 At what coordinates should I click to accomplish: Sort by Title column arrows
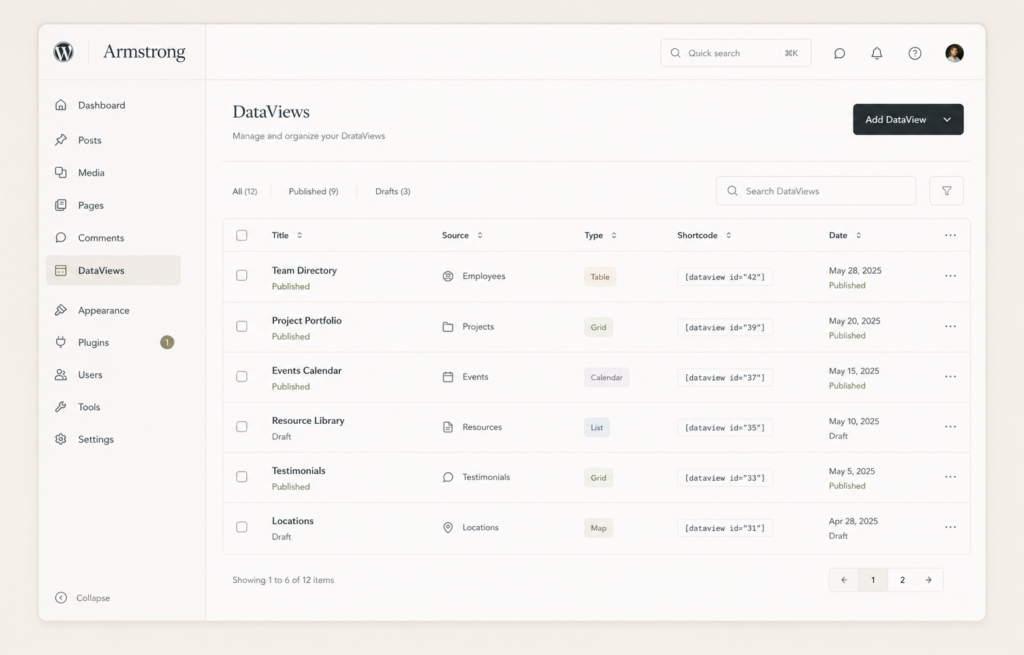[x=300, y=235]
